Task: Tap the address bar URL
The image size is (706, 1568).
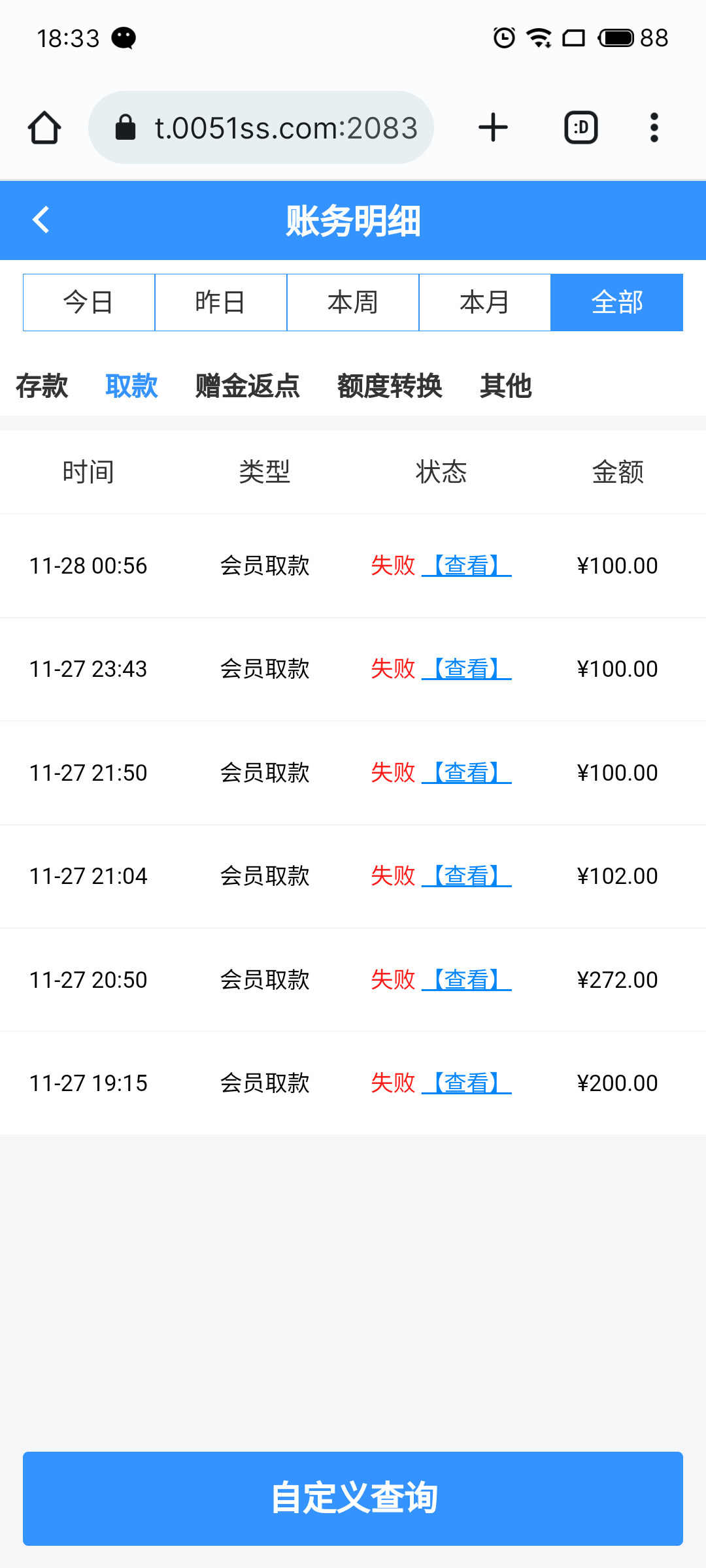Action: 286,127
